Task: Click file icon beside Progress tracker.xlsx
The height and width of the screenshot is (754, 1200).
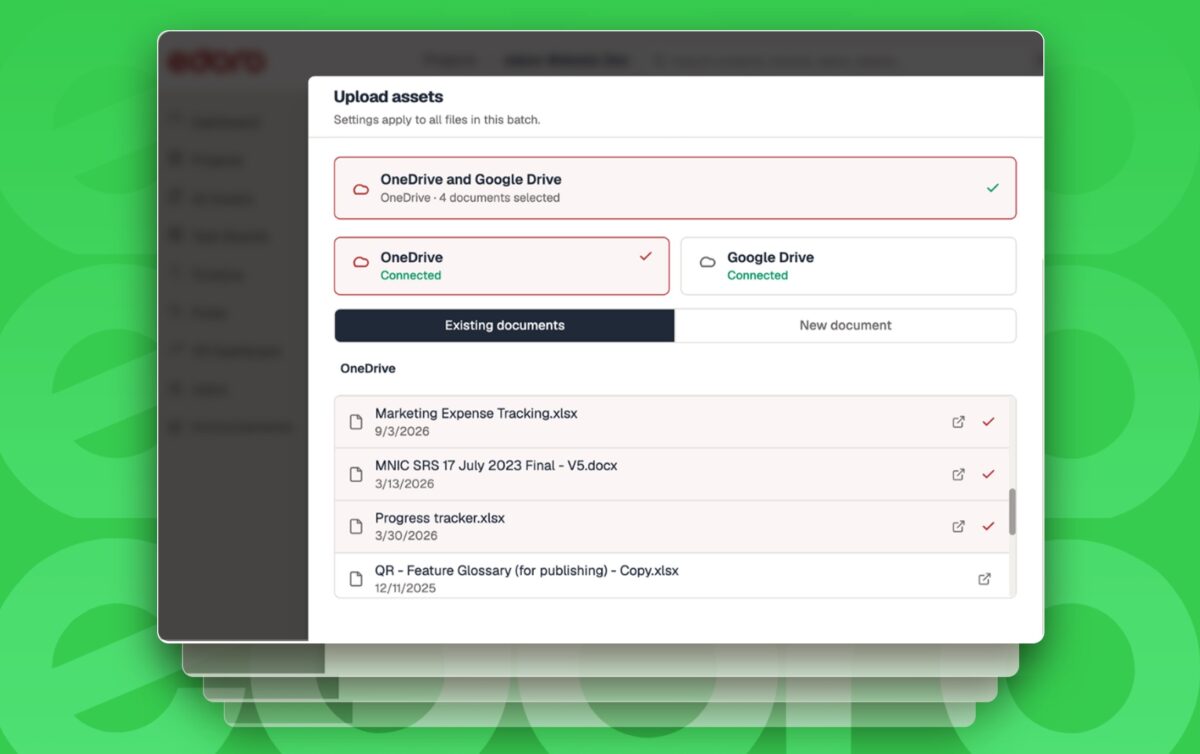Action: tap(355, 526)
